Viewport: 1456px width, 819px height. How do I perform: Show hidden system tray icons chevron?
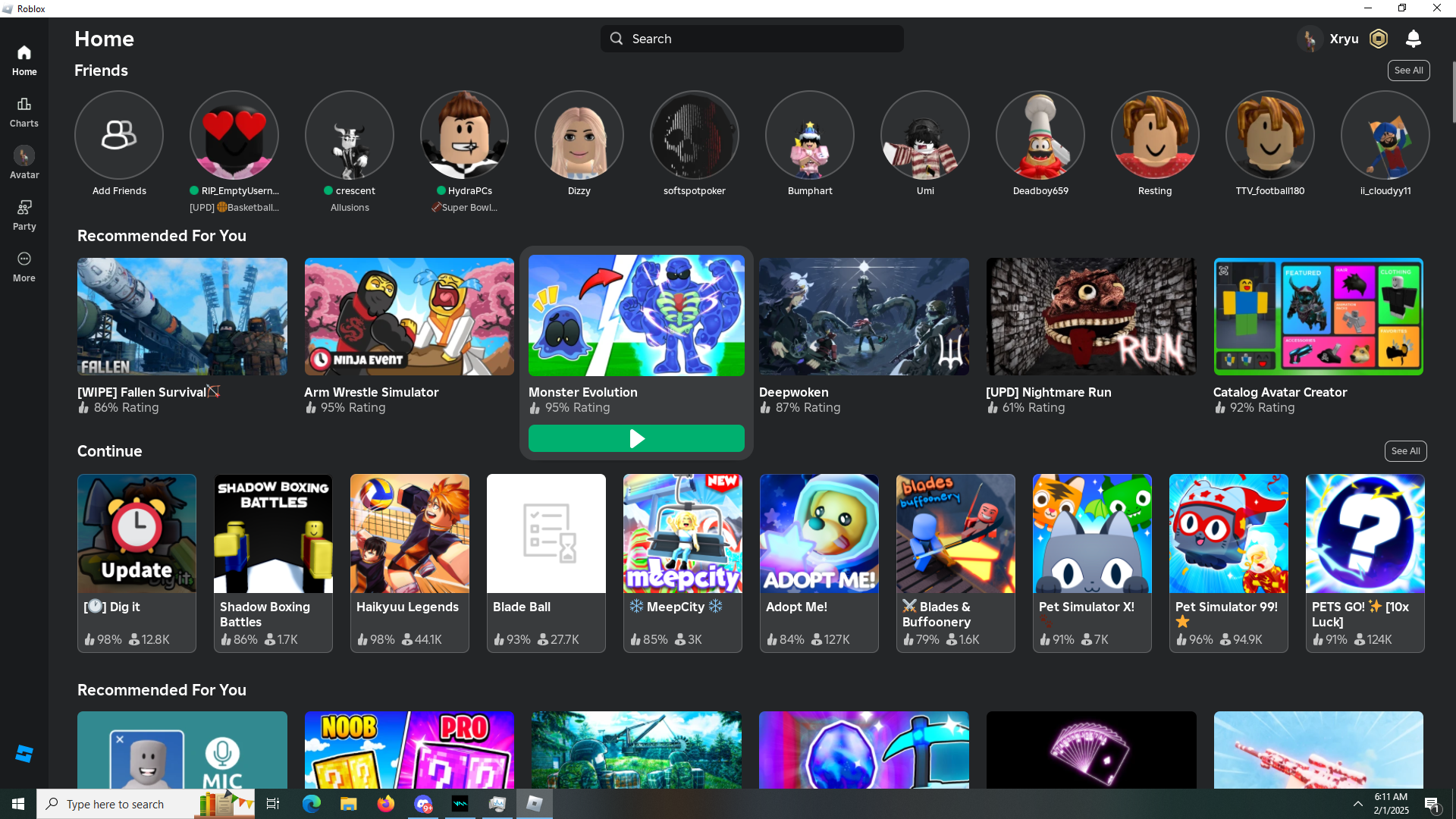tap(1357, 804)
